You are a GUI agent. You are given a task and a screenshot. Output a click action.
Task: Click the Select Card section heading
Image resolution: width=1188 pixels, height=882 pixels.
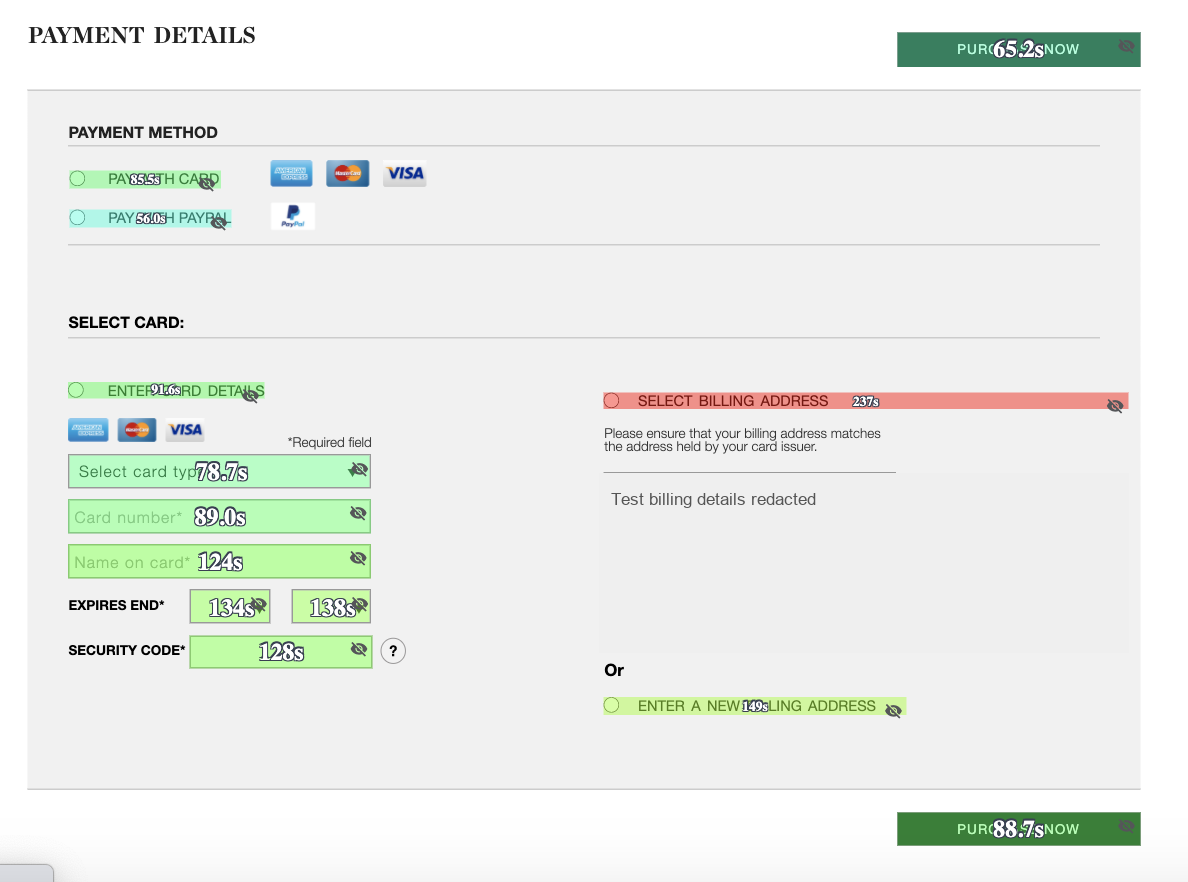126,323
